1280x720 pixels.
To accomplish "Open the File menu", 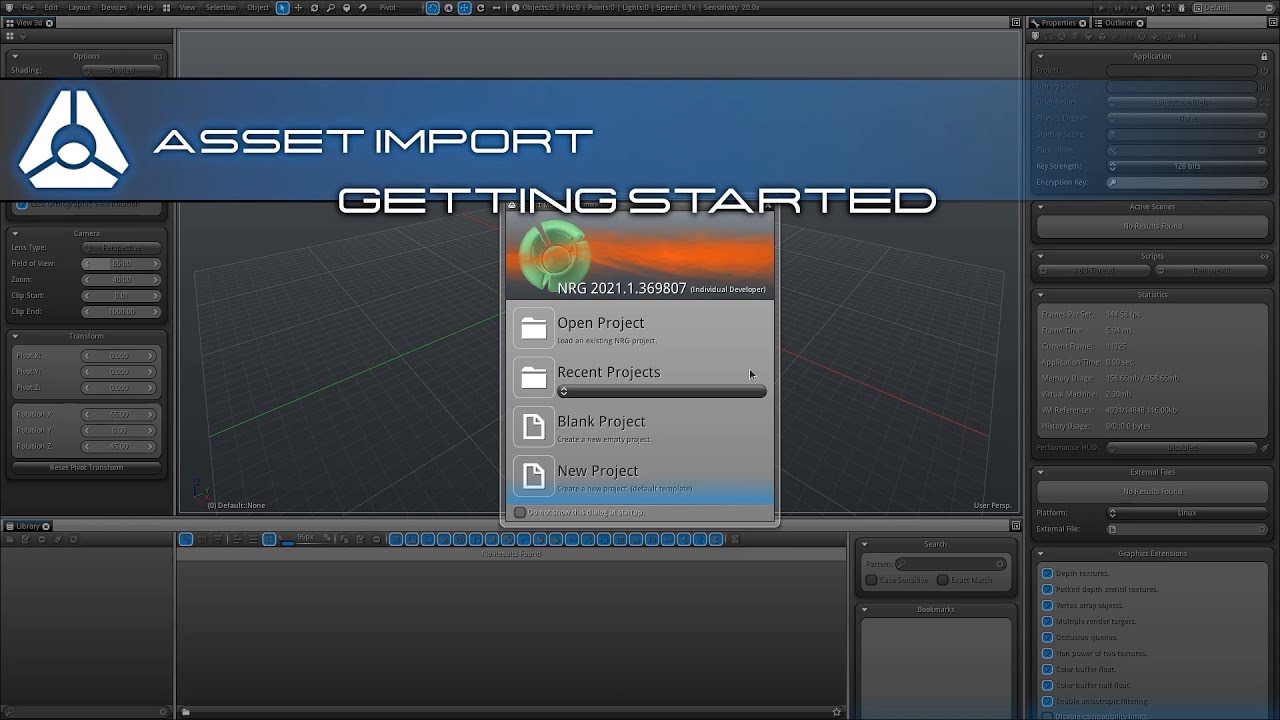I will point(28,8).
